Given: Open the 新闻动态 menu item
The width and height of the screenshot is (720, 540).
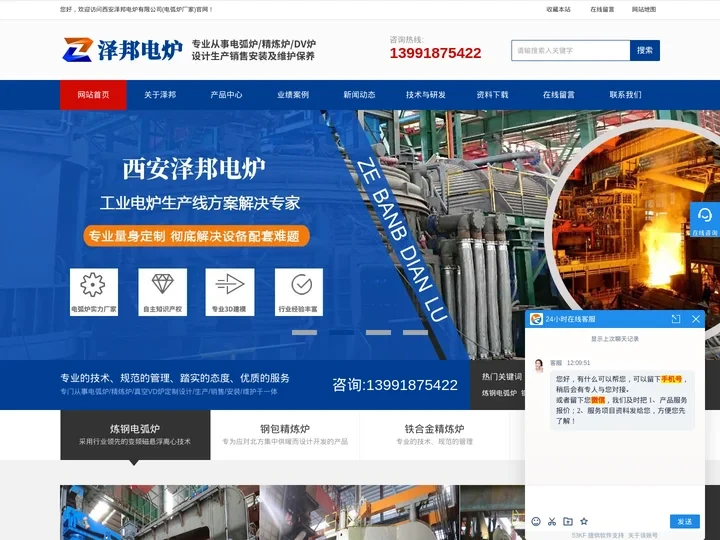Looking at the screenshot, I should click(360, 95).
